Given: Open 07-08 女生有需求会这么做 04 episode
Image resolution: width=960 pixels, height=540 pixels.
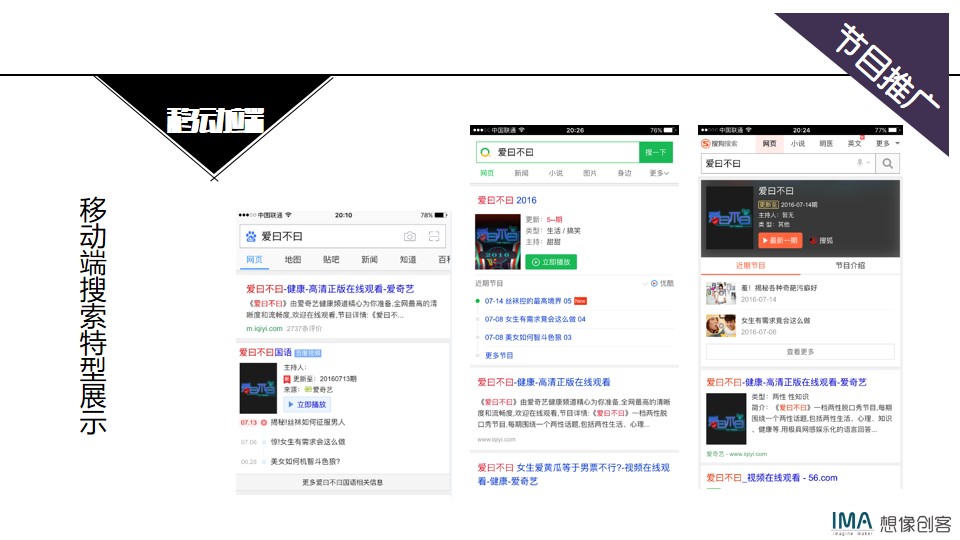Looking at the screenshot, I should coord(535,319).
